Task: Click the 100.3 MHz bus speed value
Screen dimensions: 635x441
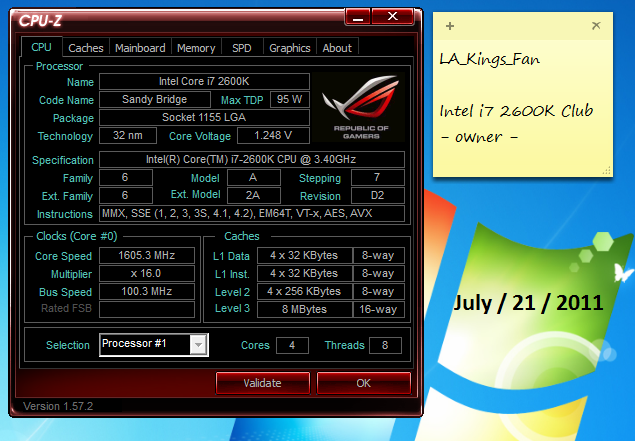Action: (x=147, y=291)
